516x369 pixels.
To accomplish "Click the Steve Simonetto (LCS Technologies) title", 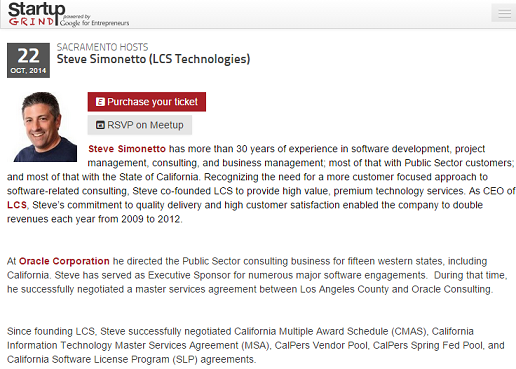I will click(x=153, y=59).
